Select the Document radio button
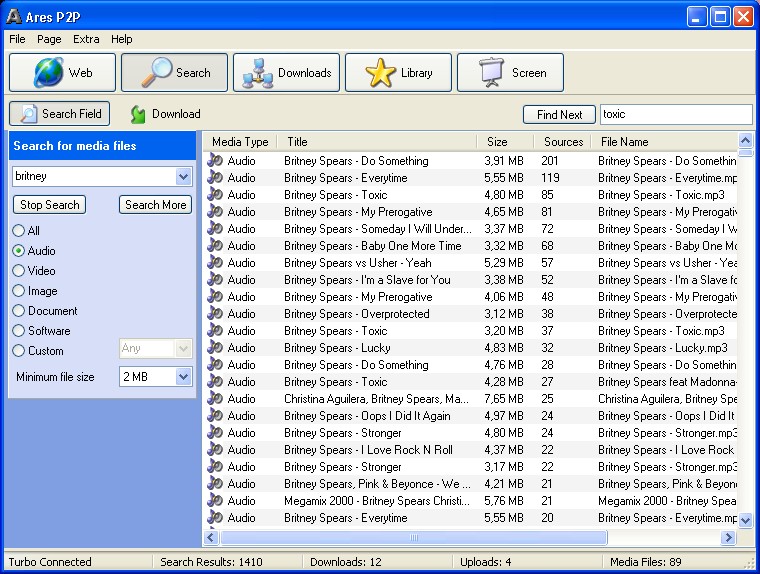The height and width of the screenshot is (574, 760). pos(18,311)
